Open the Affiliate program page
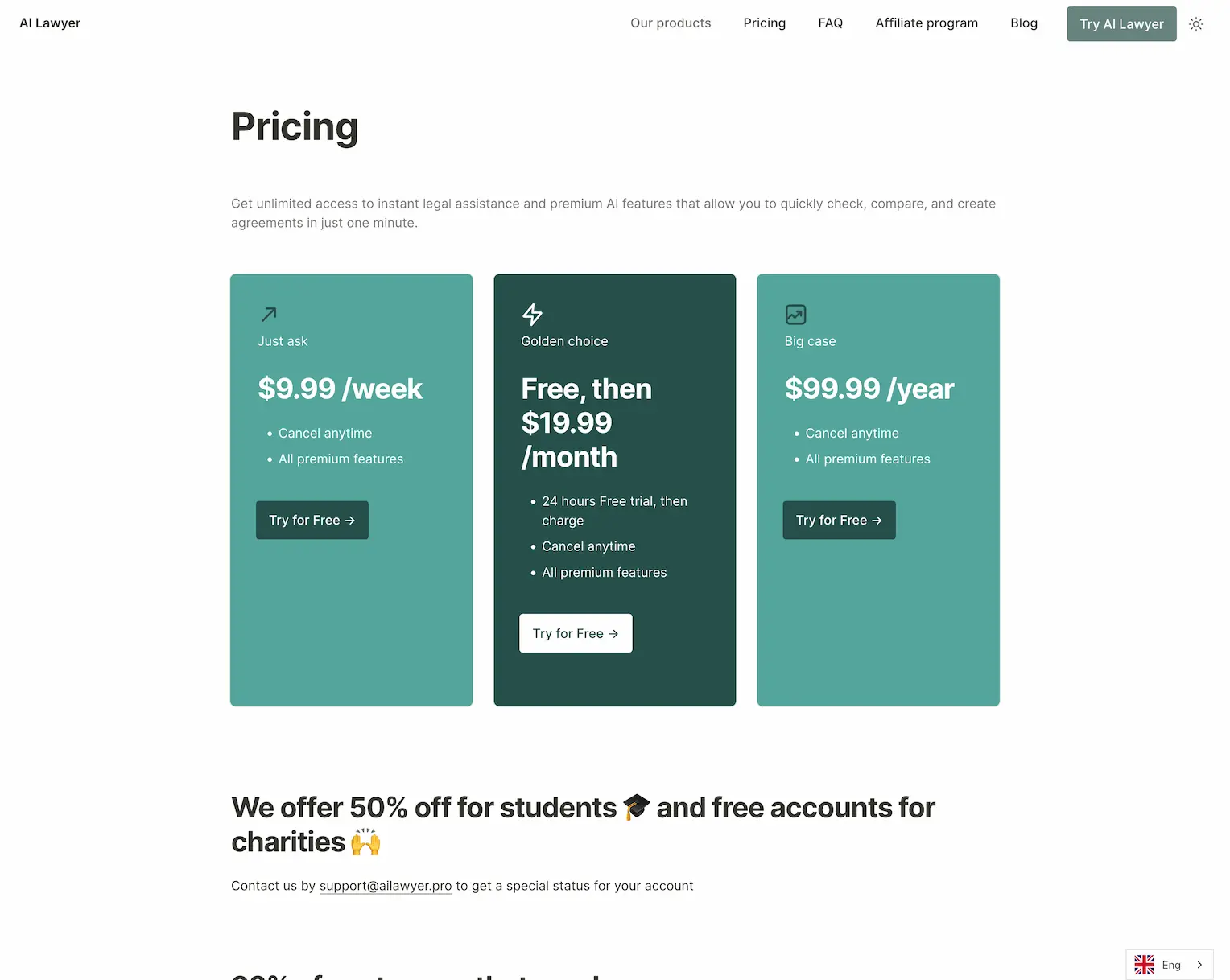Screen dimensions: 1230x980 [927, 23]
